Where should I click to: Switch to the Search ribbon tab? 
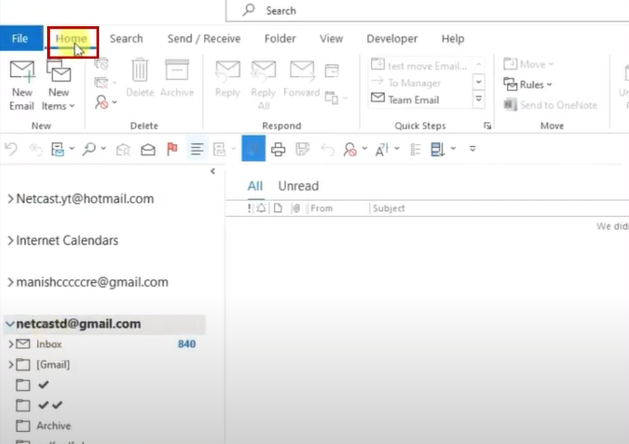click(x=126, y=39)
